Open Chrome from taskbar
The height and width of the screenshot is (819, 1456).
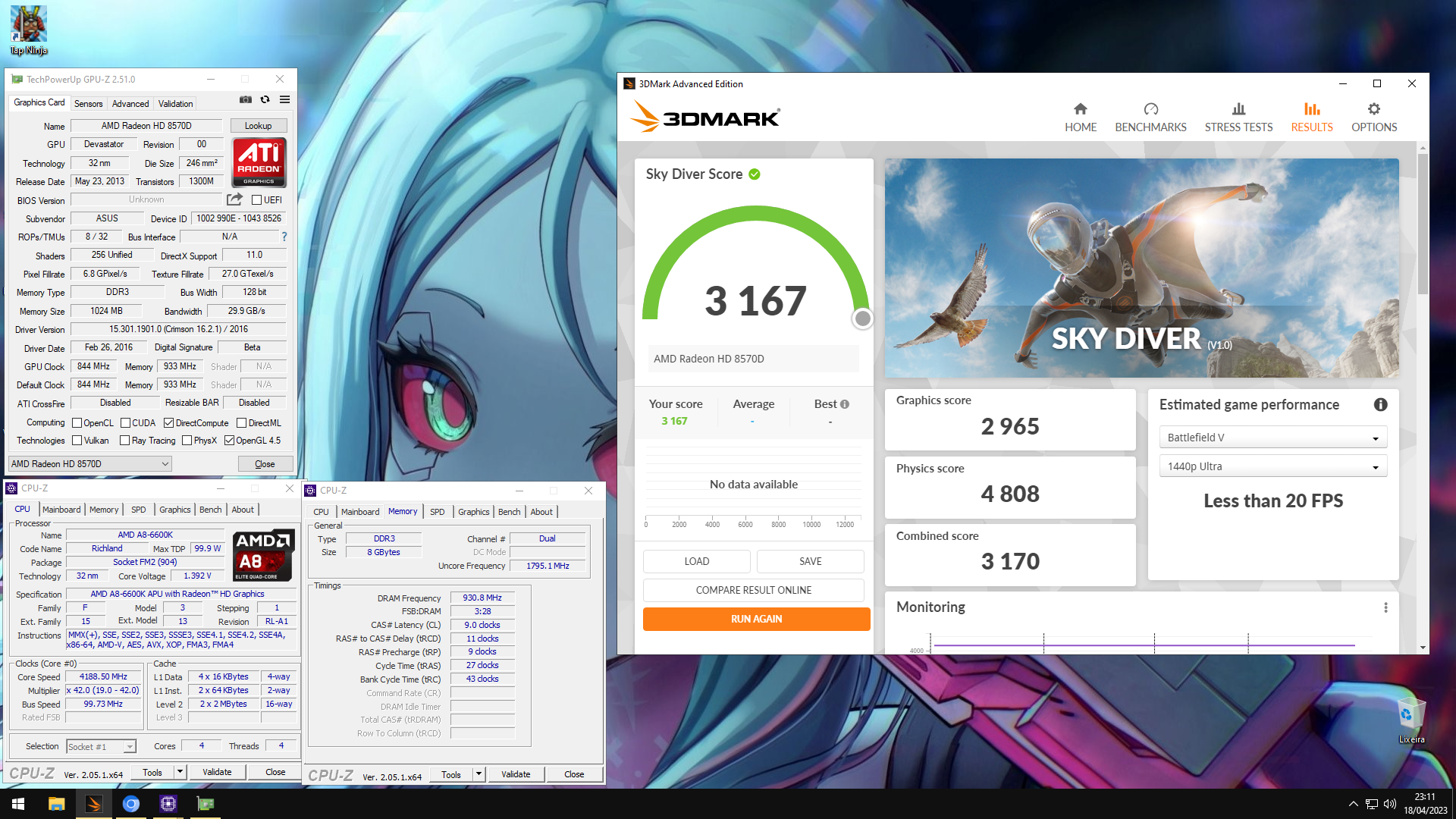[x=131, y=804]
